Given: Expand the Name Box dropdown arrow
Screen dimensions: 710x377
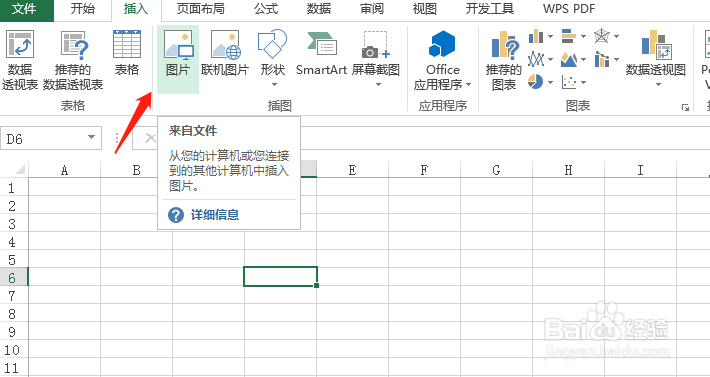Looking at the screenshot, I should click(x=91, y=138).
